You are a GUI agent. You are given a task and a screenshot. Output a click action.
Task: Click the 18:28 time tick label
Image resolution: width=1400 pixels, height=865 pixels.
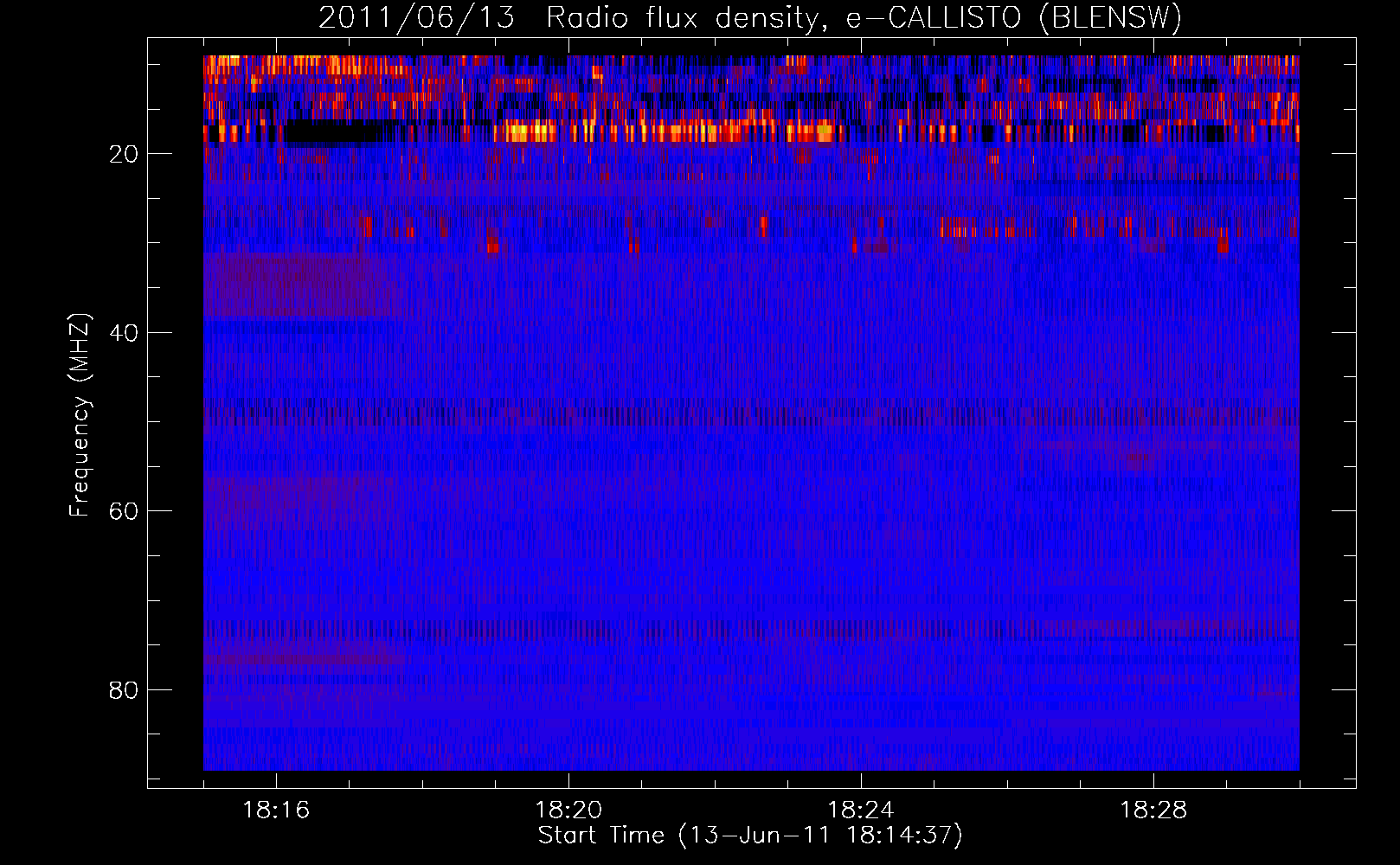tap(1153, 811)
